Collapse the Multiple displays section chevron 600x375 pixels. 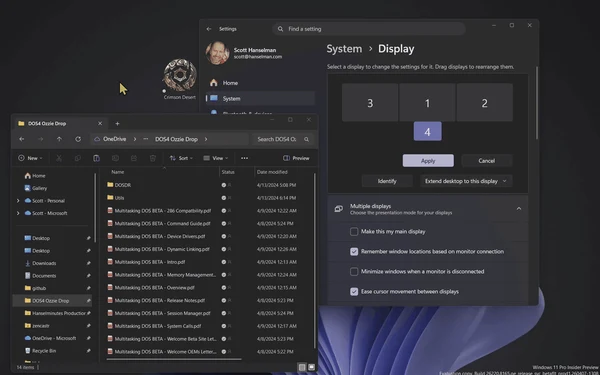click(519, 209)
